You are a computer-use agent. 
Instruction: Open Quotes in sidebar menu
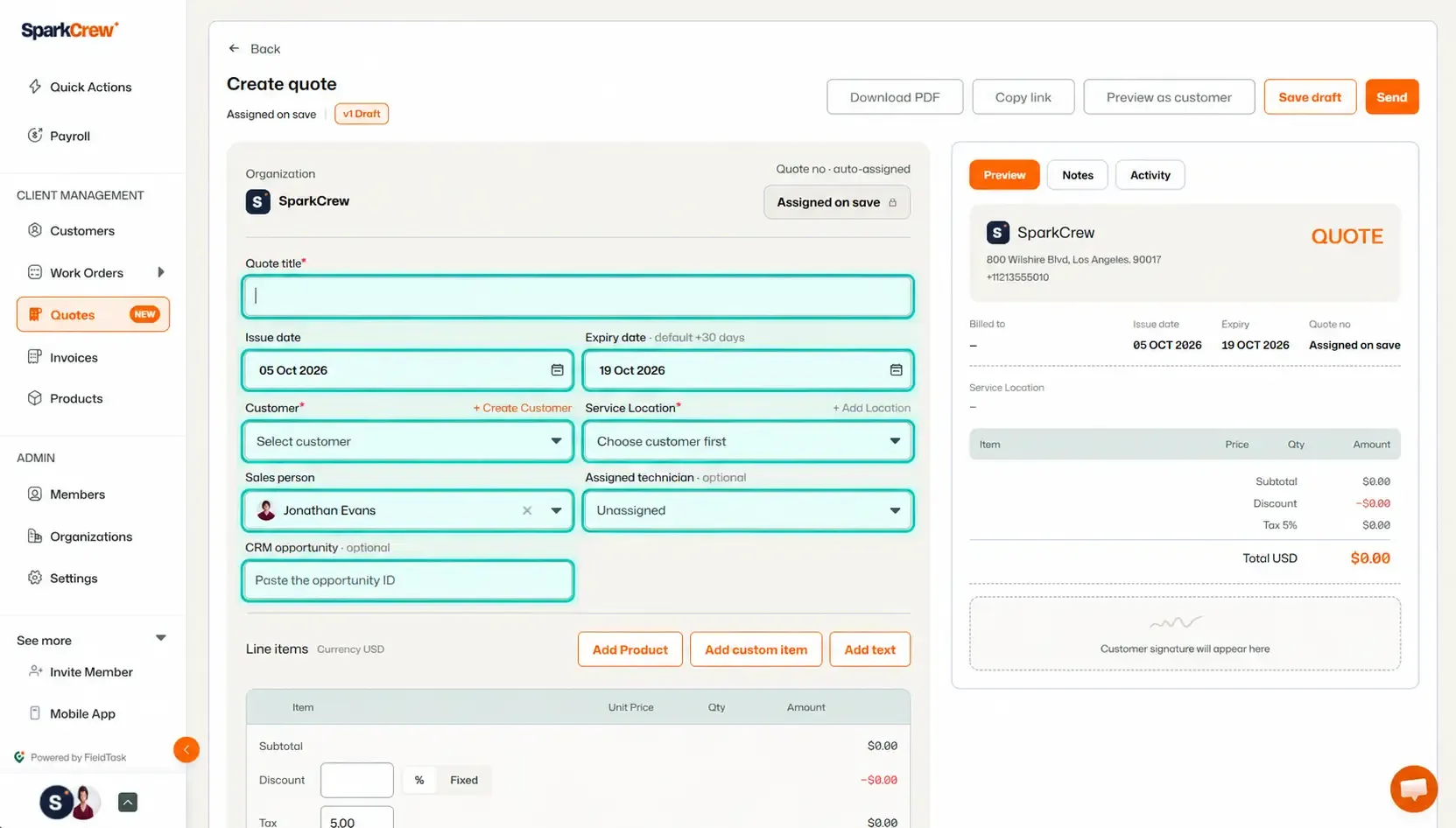[x=93, y=314]
